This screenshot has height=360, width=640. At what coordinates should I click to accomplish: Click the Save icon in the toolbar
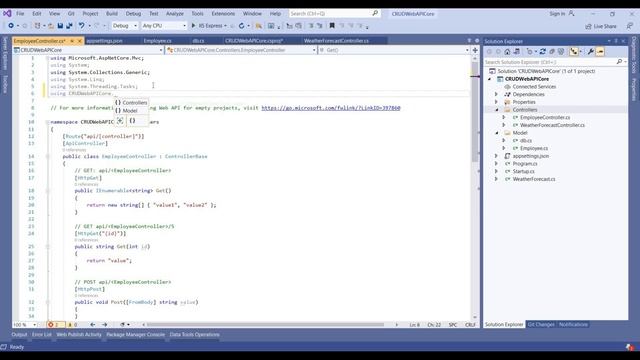click(60, 26)
